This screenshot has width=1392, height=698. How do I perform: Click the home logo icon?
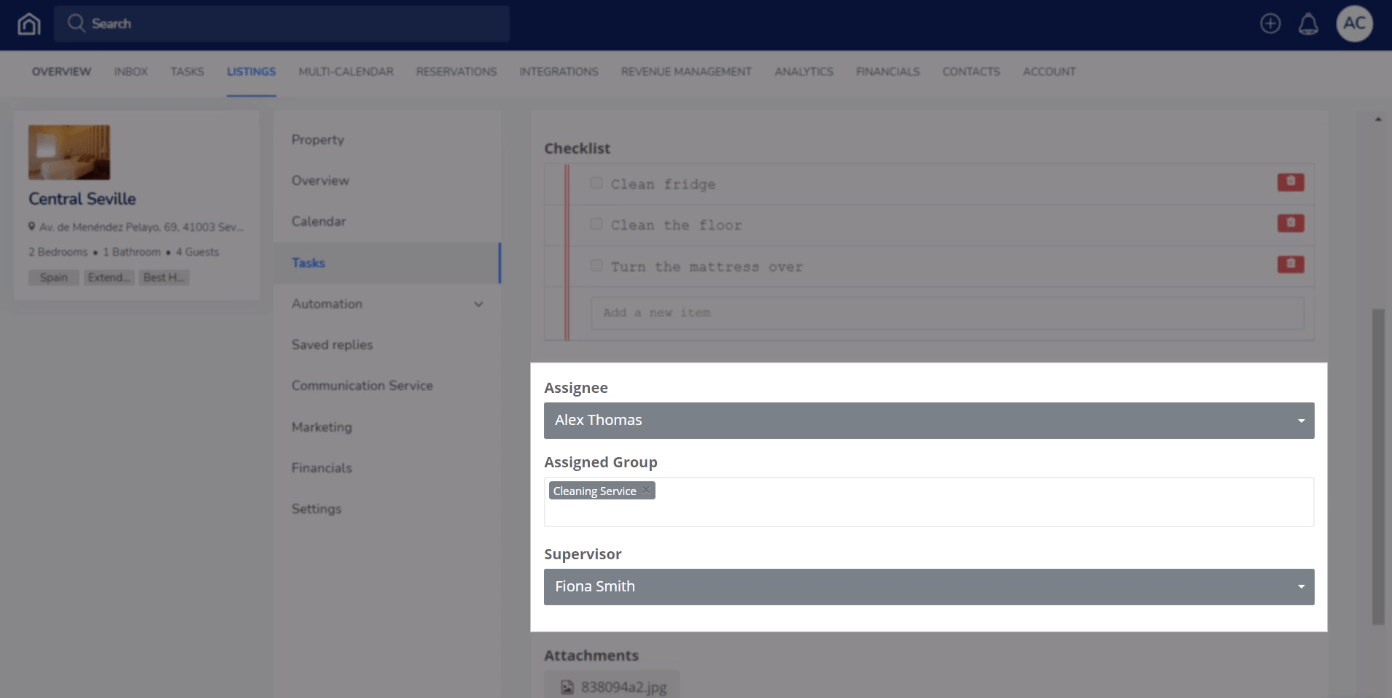pos(29,24)
